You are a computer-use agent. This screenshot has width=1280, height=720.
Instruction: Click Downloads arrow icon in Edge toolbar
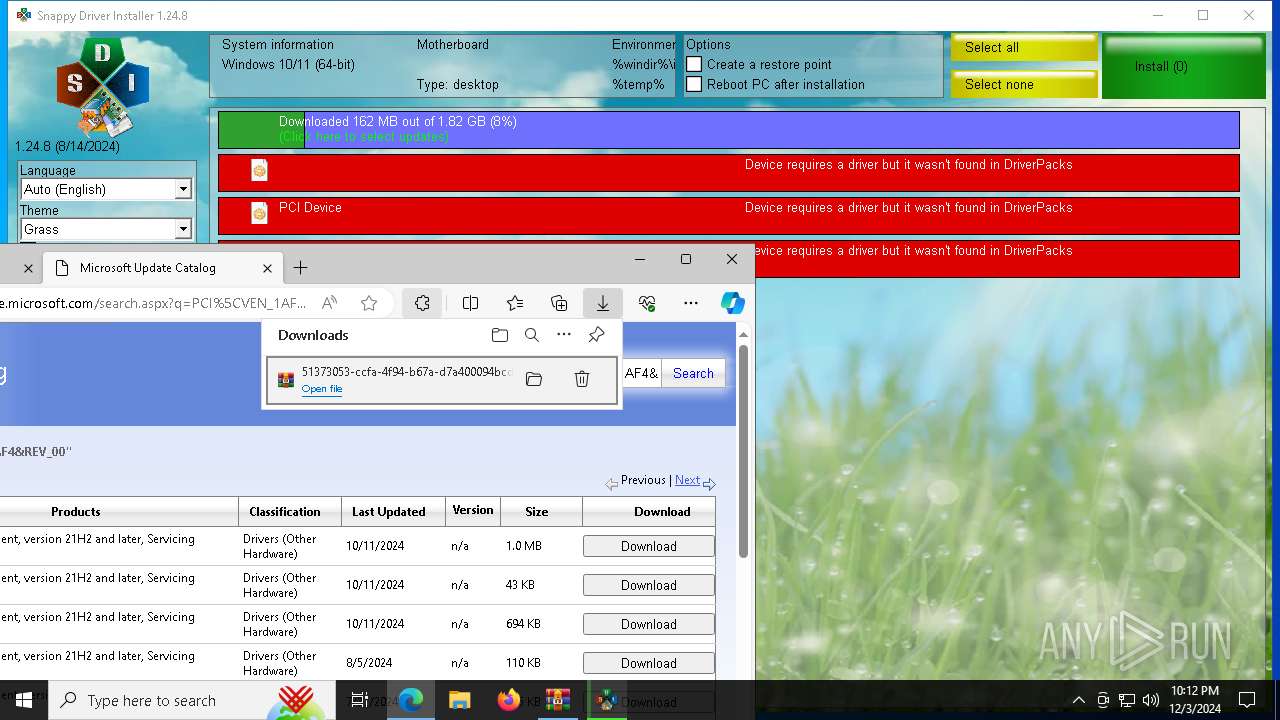[603, 303]
